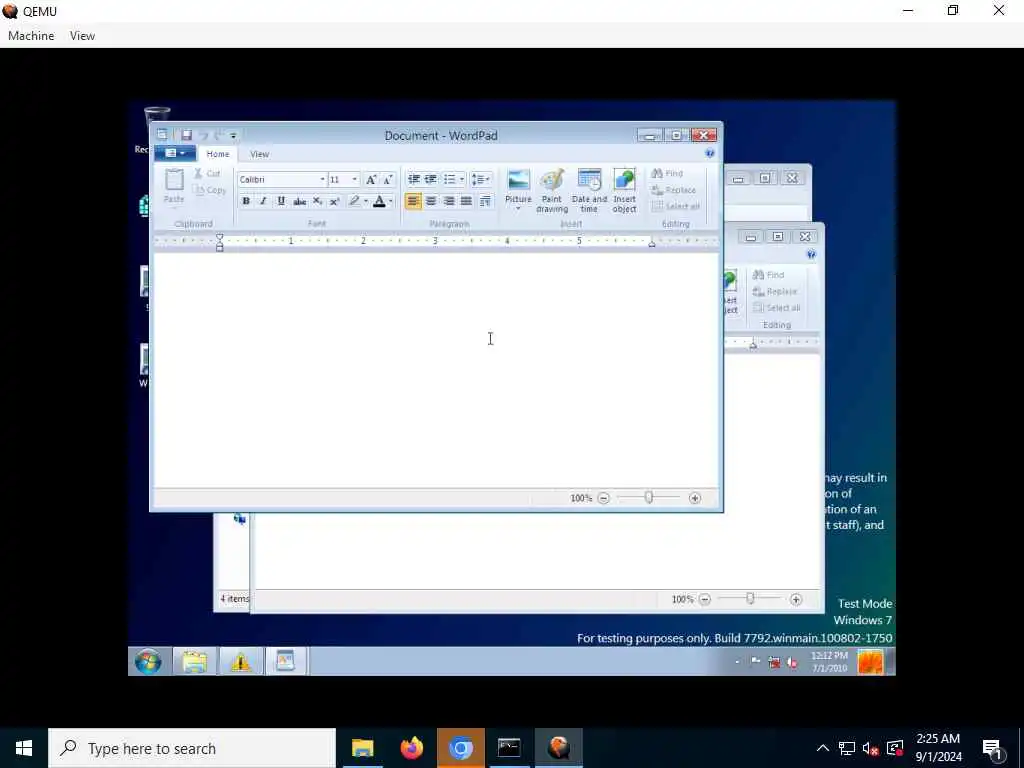Click the Increase indent icon
1024x768 pixels.
tap(430, 179)
